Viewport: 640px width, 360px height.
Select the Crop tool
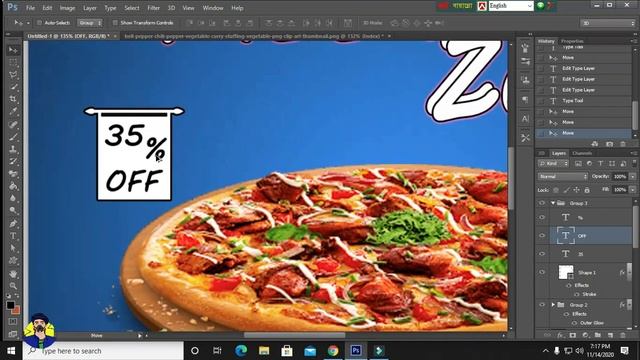point(13,99)
